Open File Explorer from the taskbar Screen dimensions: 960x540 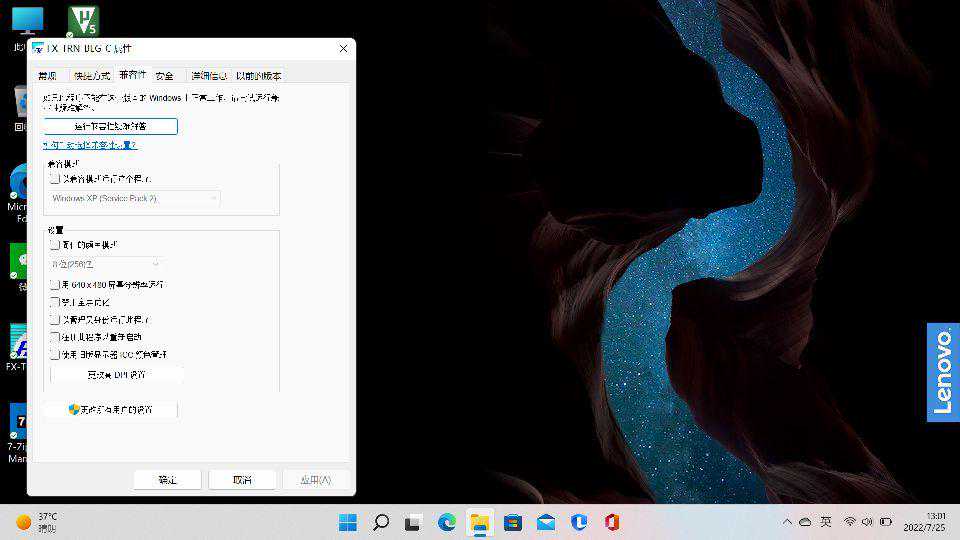480,522
